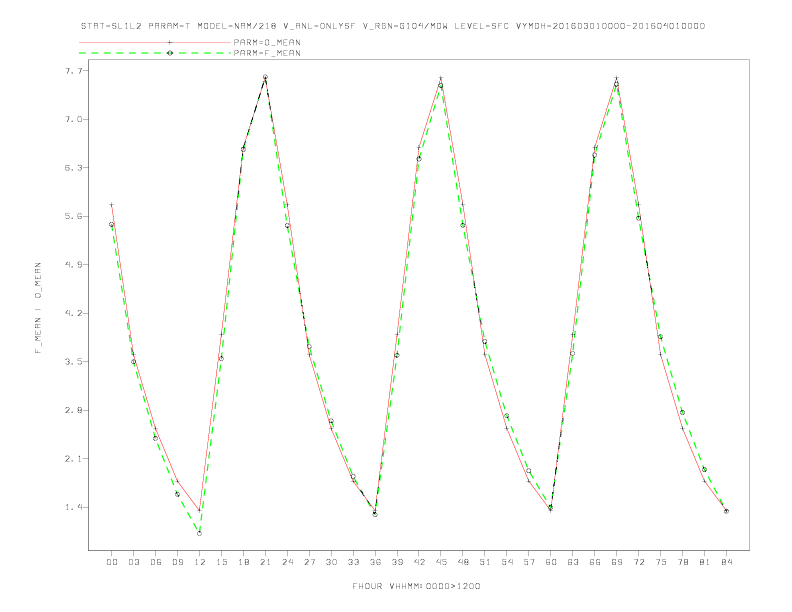Select the VYMDH date range in title

click(x=610, y=26)
